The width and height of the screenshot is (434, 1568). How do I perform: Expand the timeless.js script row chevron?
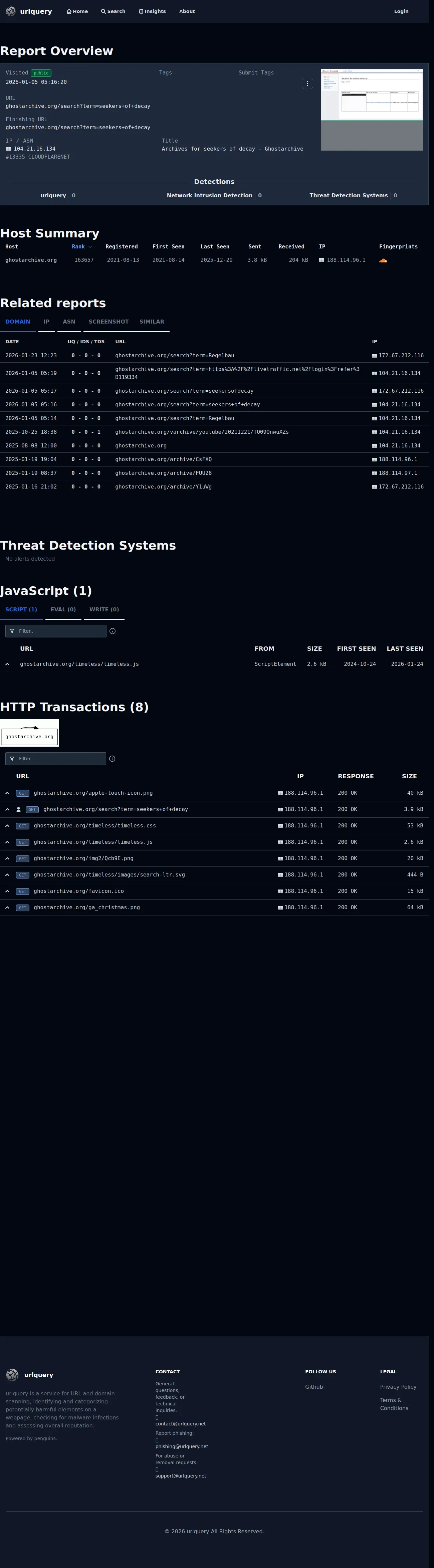(x=7, y=664)
